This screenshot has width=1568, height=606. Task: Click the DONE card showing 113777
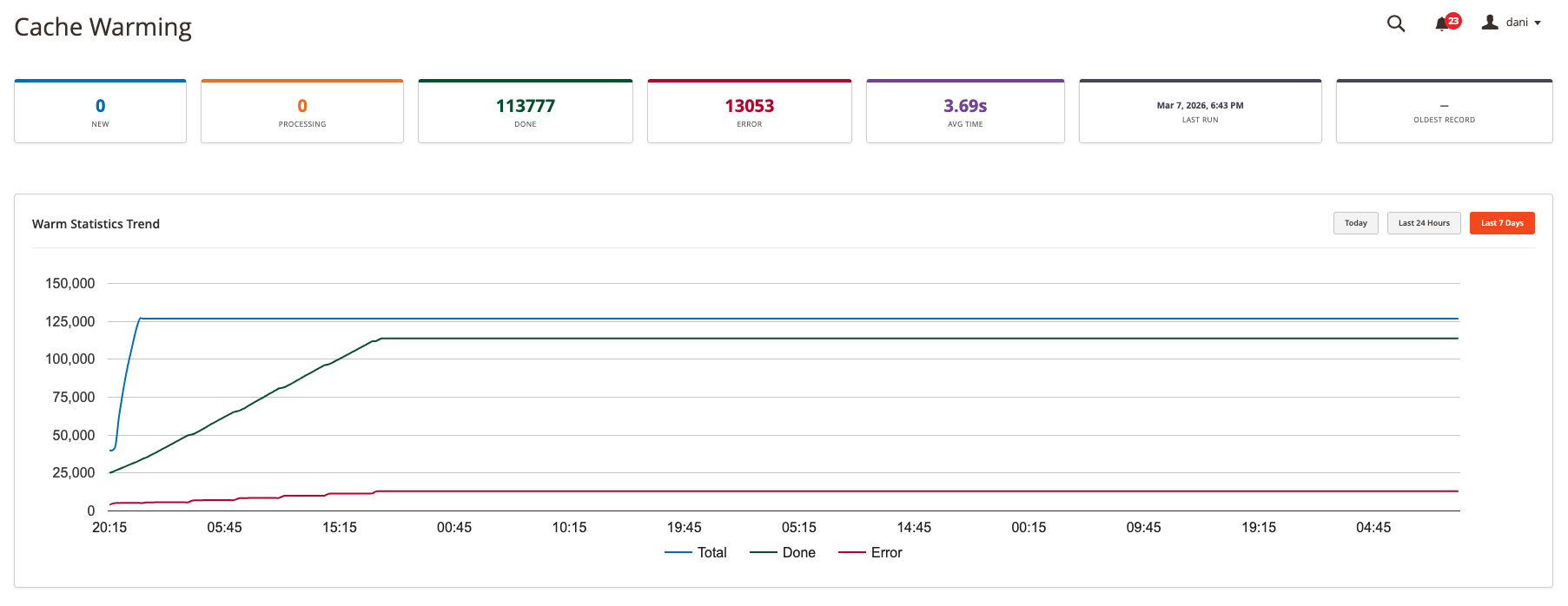pyautogui.click(x=526, y=111)
